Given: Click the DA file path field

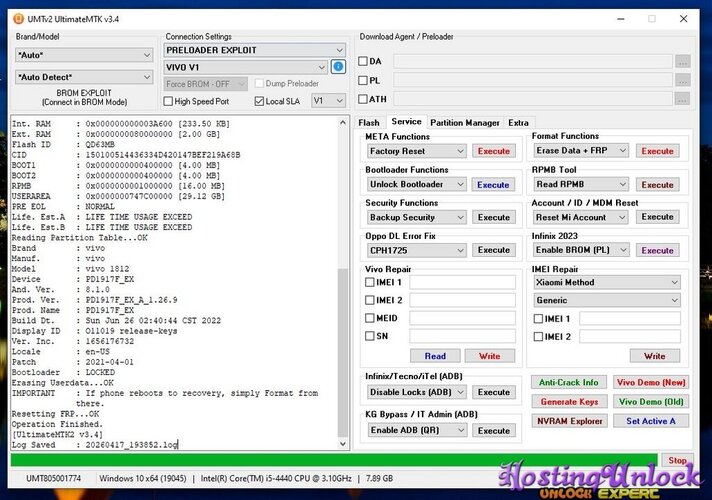Looking at the screenshot, I should (533, 61).
